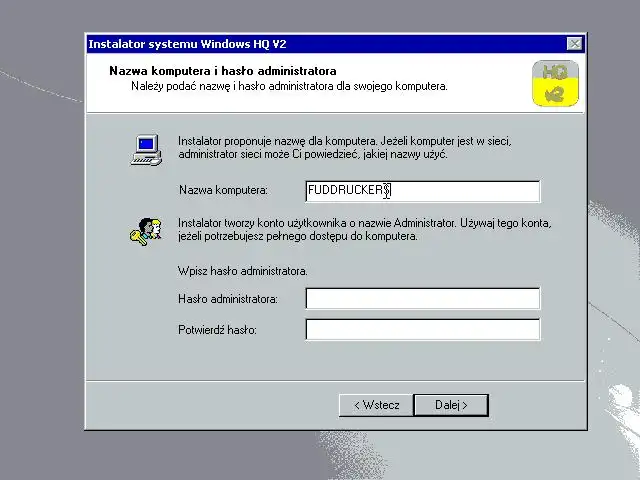640x480 pixels.
Task: Click the Nazwa komputera input field
Action: click(422, 191)
